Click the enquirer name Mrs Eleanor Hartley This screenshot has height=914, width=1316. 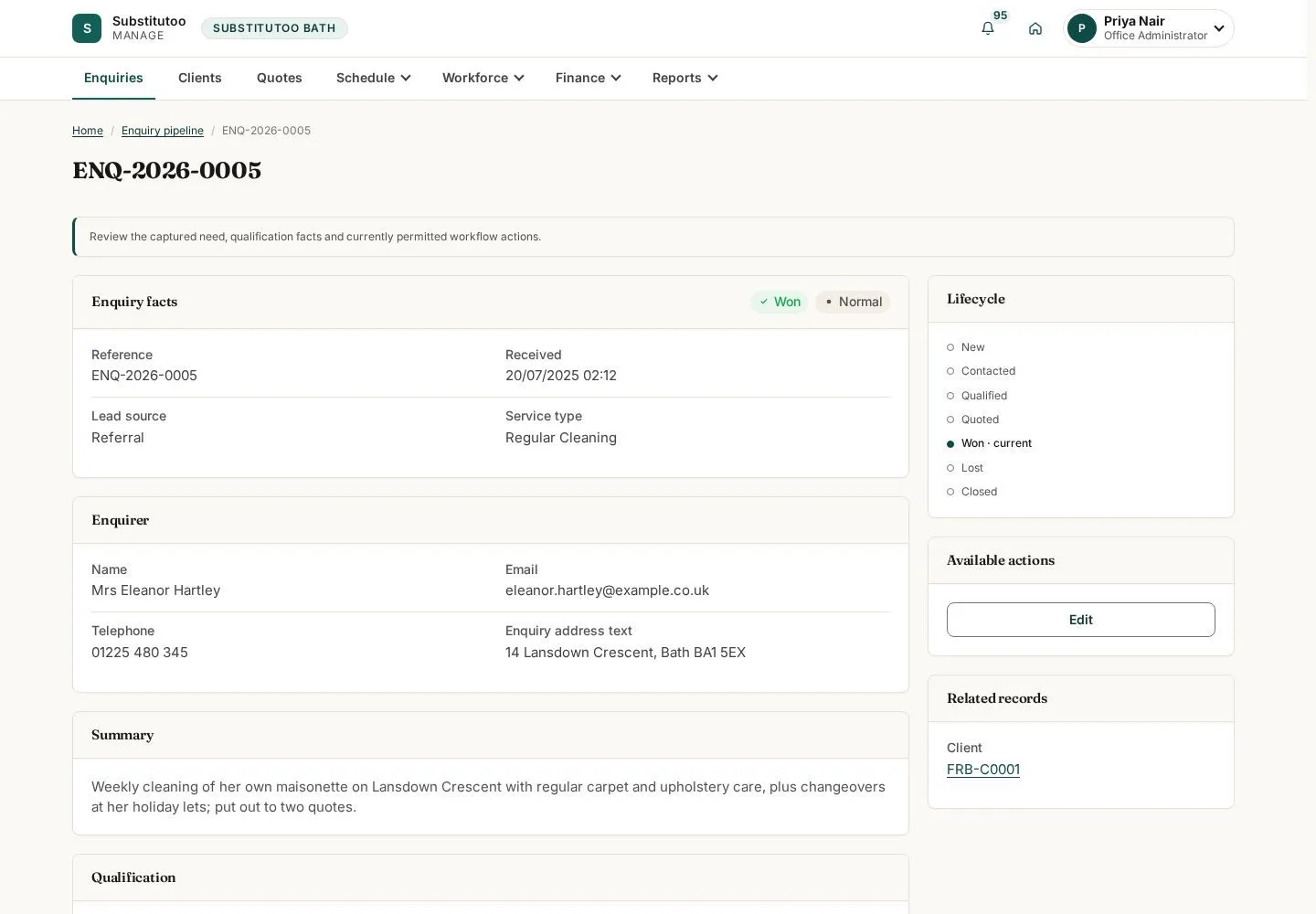tap(155, 590)
